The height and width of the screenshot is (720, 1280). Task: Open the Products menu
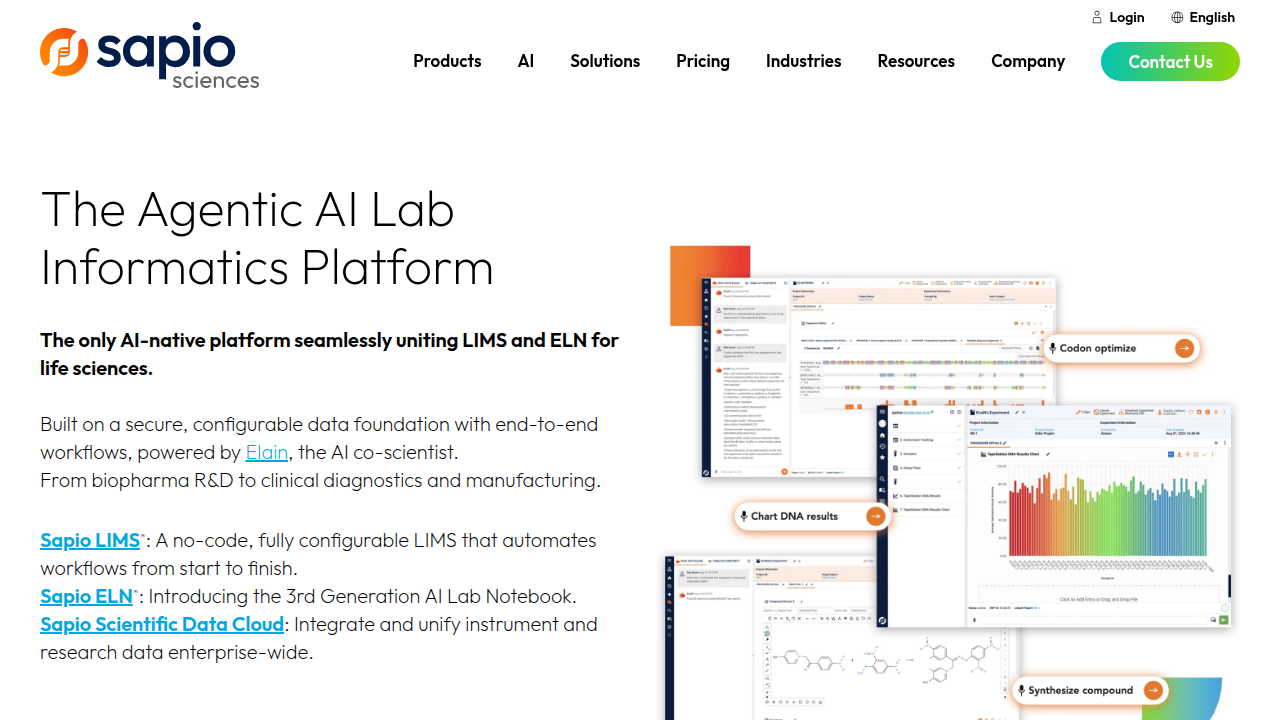point(447,61)
